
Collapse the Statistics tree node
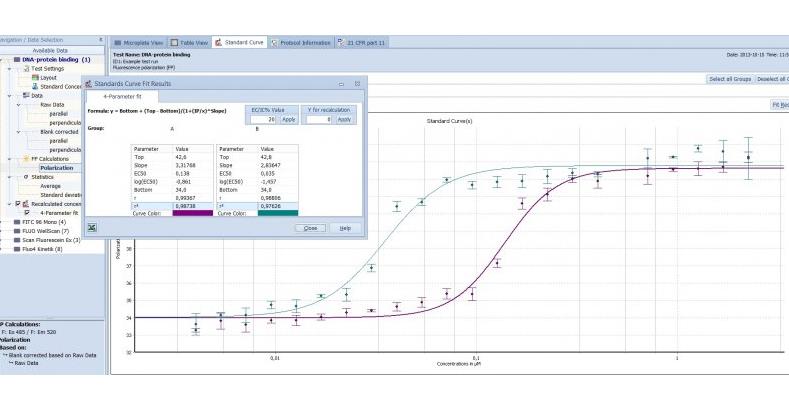pos(11,176)
